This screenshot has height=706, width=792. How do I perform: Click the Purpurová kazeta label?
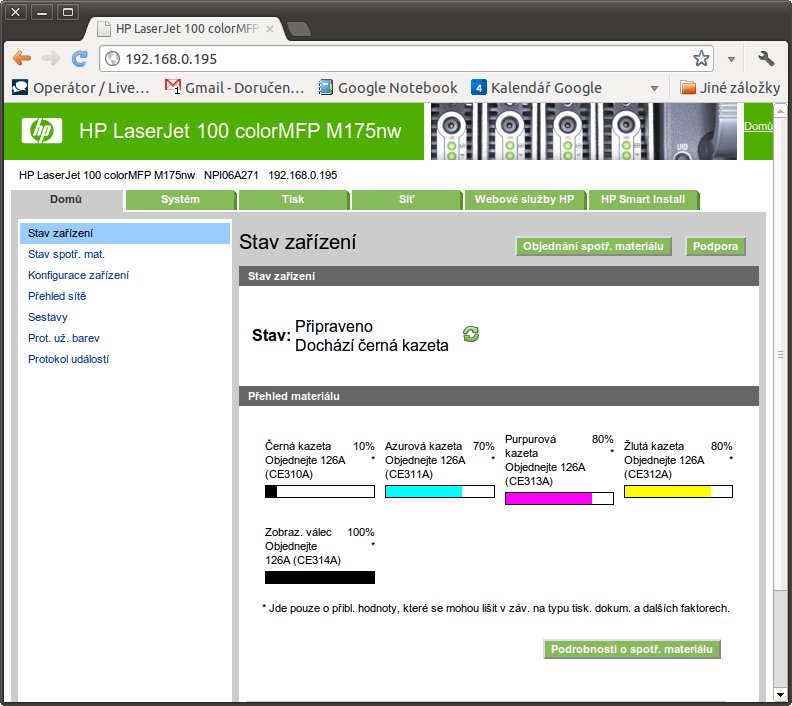coord(530,446)
